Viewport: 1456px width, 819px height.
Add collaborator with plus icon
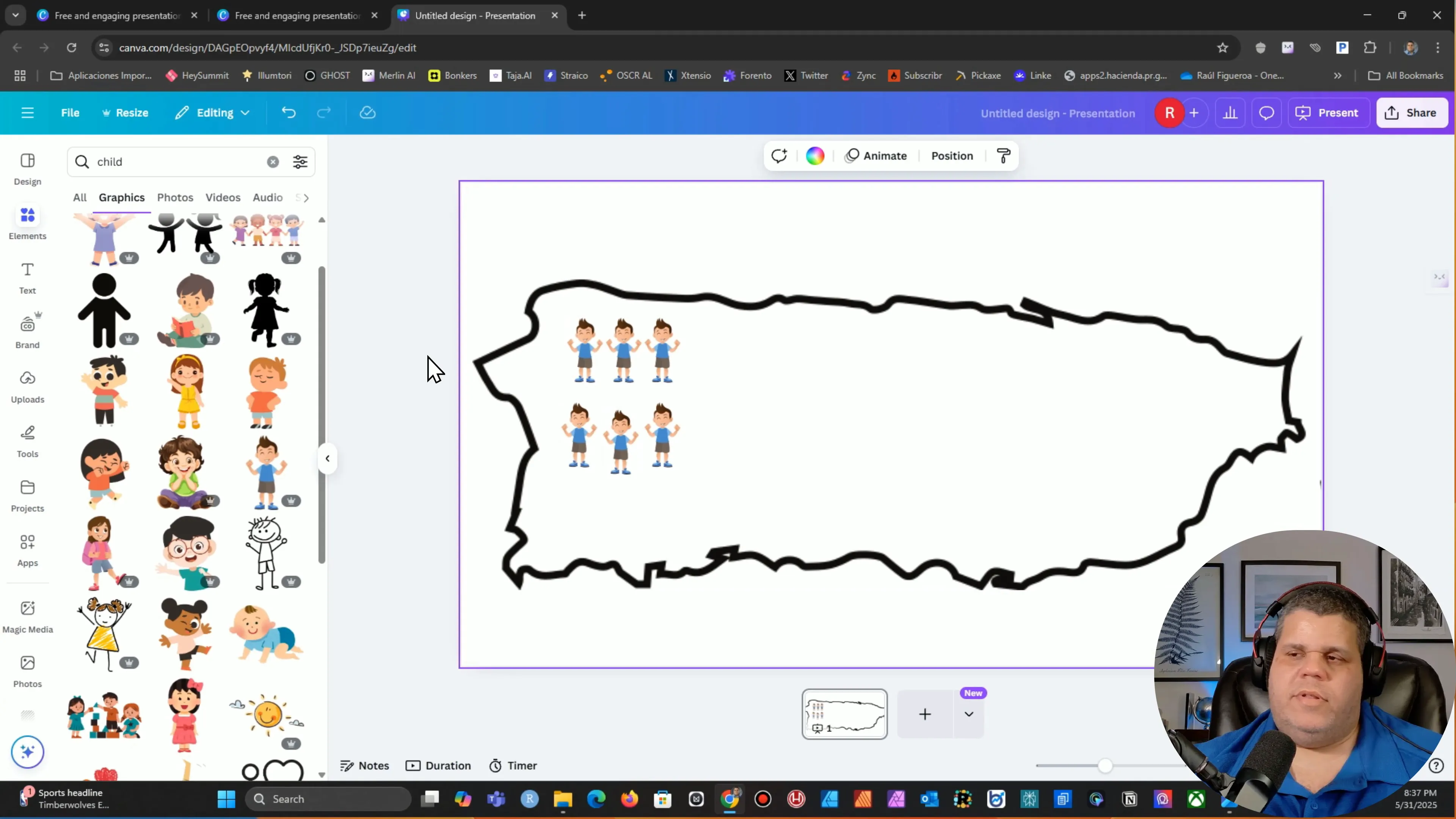point(1194,113)
